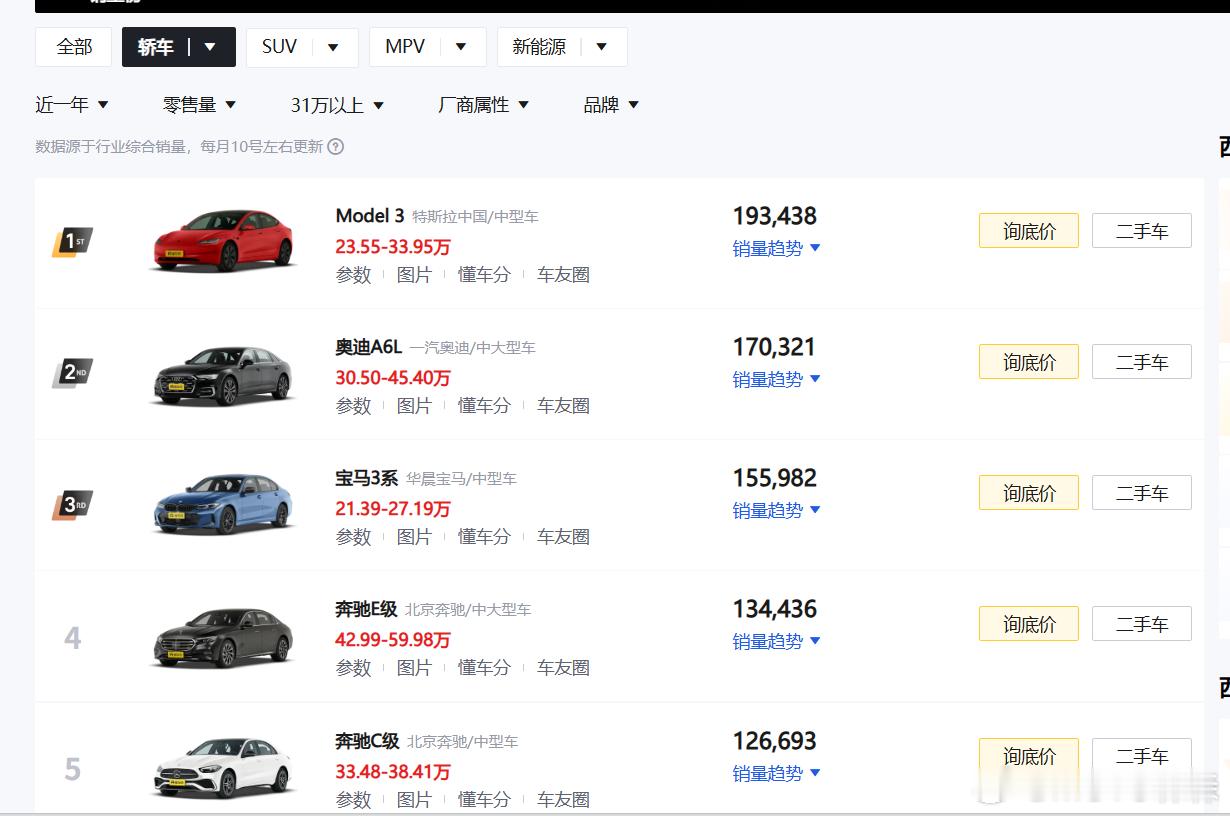Click 询底价 button for 奥迪A6L

coord(1029,362)
